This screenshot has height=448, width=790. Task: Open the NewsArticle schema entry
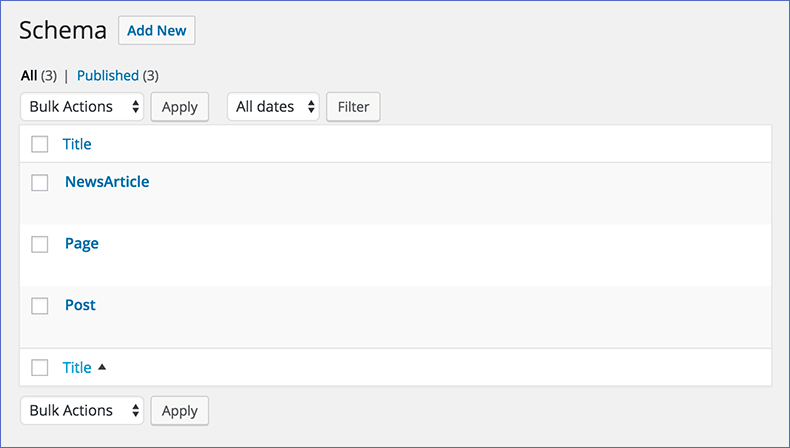107,182
